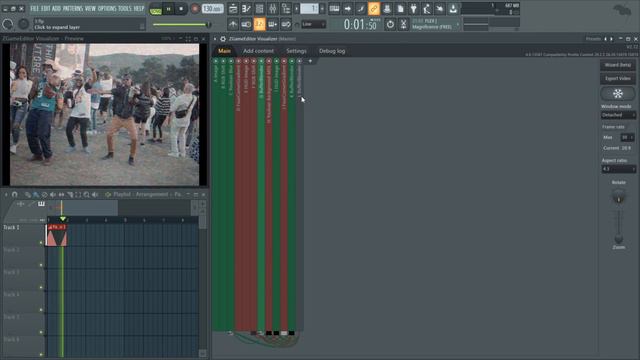Viewport: 640px width, 360px height.
Task: Click the Max frame rate field
Action: tap(627, 138)
